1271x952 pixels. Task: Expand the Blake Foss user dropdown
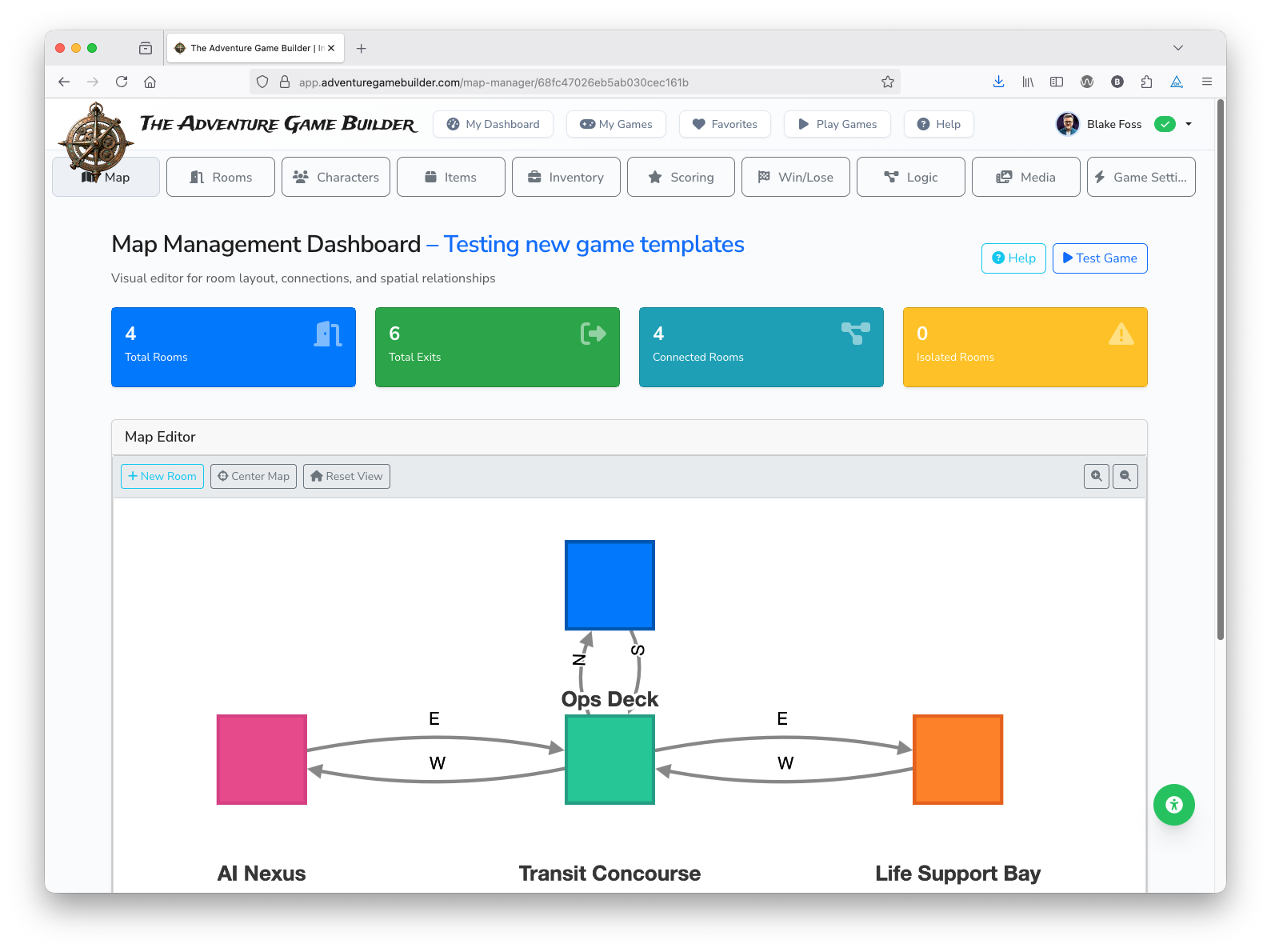click(x=1189, y=124)
